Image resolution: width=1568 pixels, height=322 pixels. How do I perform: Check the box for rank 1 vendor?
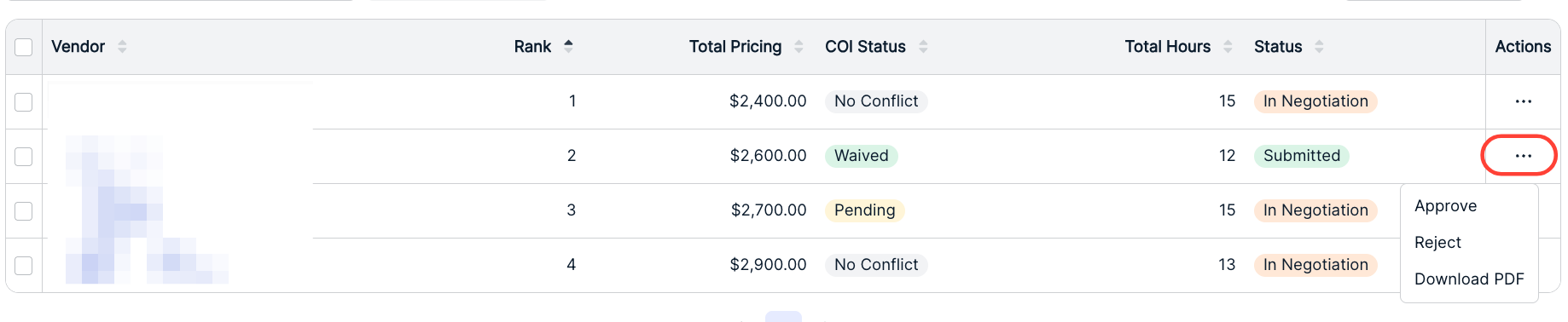[24, 101]
